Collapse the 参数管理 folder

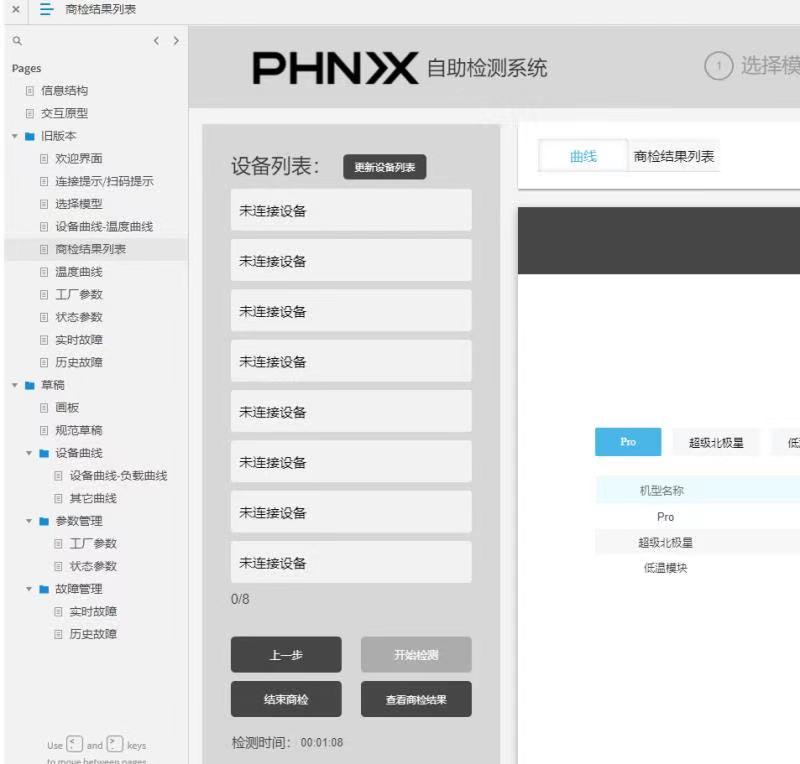(x=30, y=521)
